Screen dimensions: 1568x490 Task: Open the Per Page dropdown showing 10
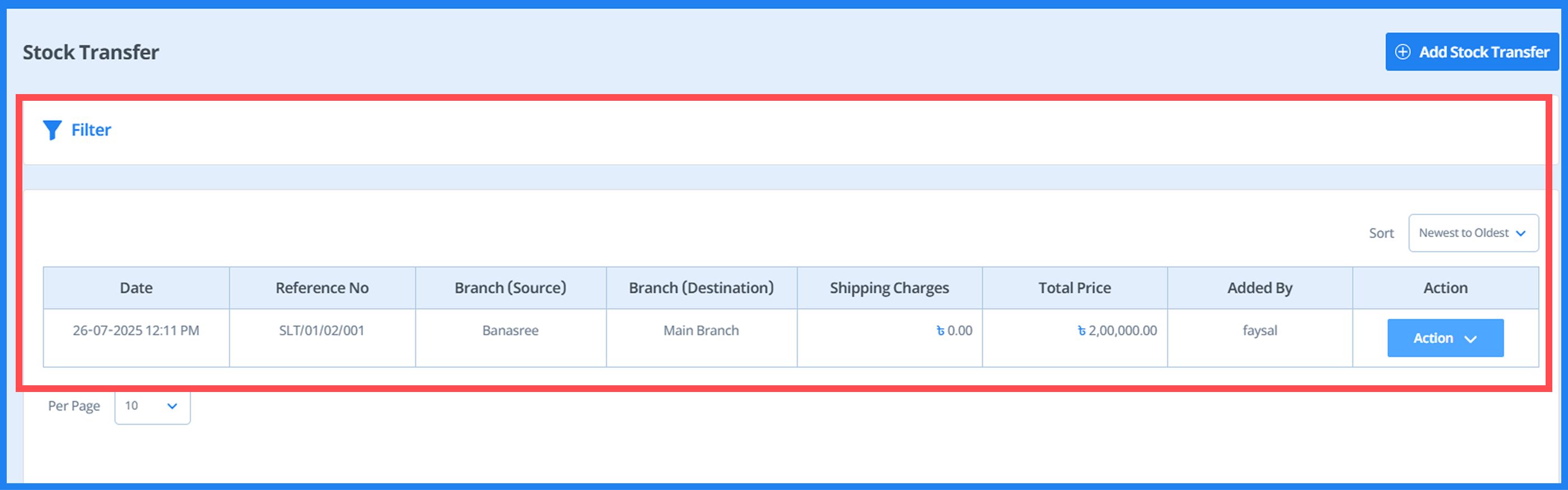pyautogui.click(x=152, y=406)
